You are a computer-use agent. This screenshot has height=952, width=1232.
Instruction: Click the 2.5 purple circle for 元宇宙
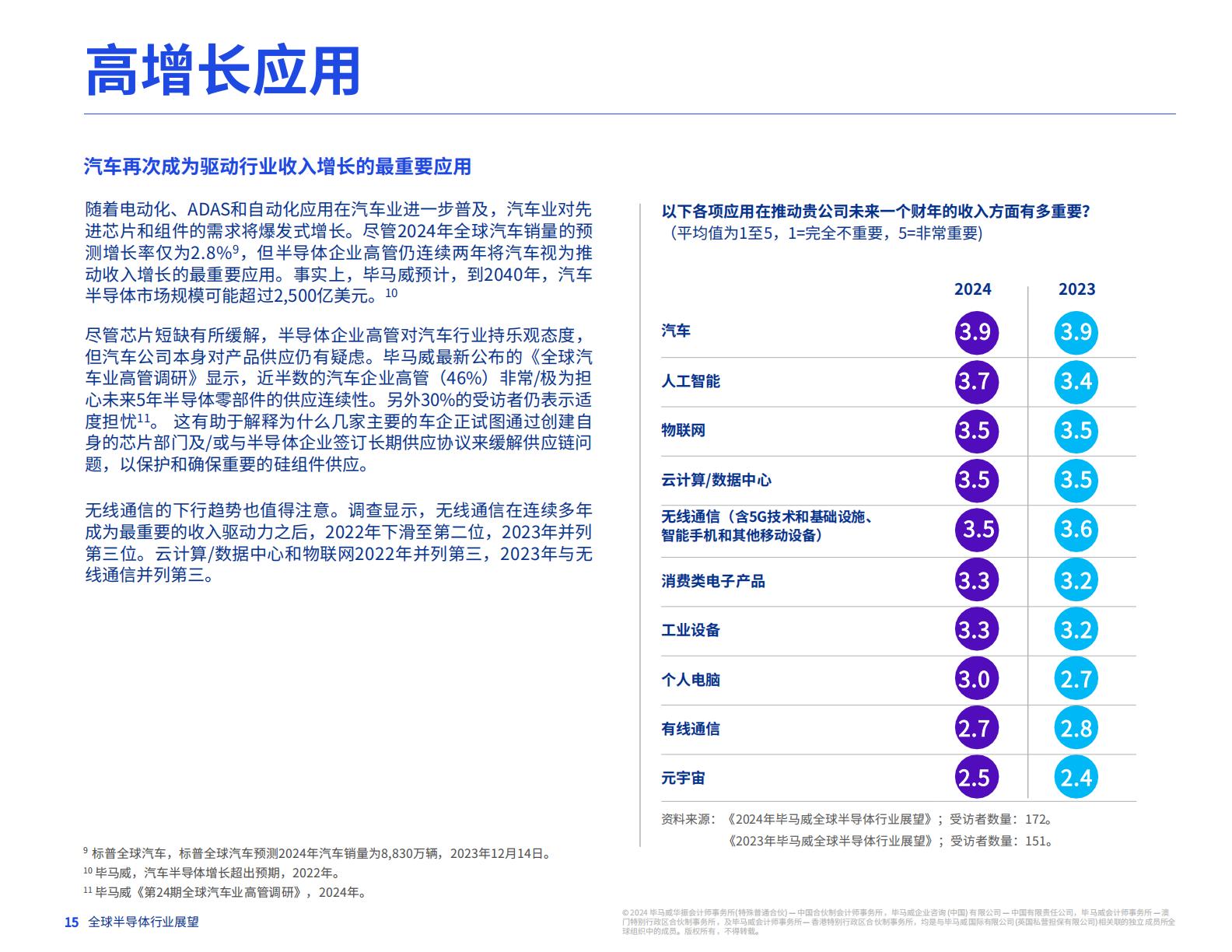coord(976,777)
